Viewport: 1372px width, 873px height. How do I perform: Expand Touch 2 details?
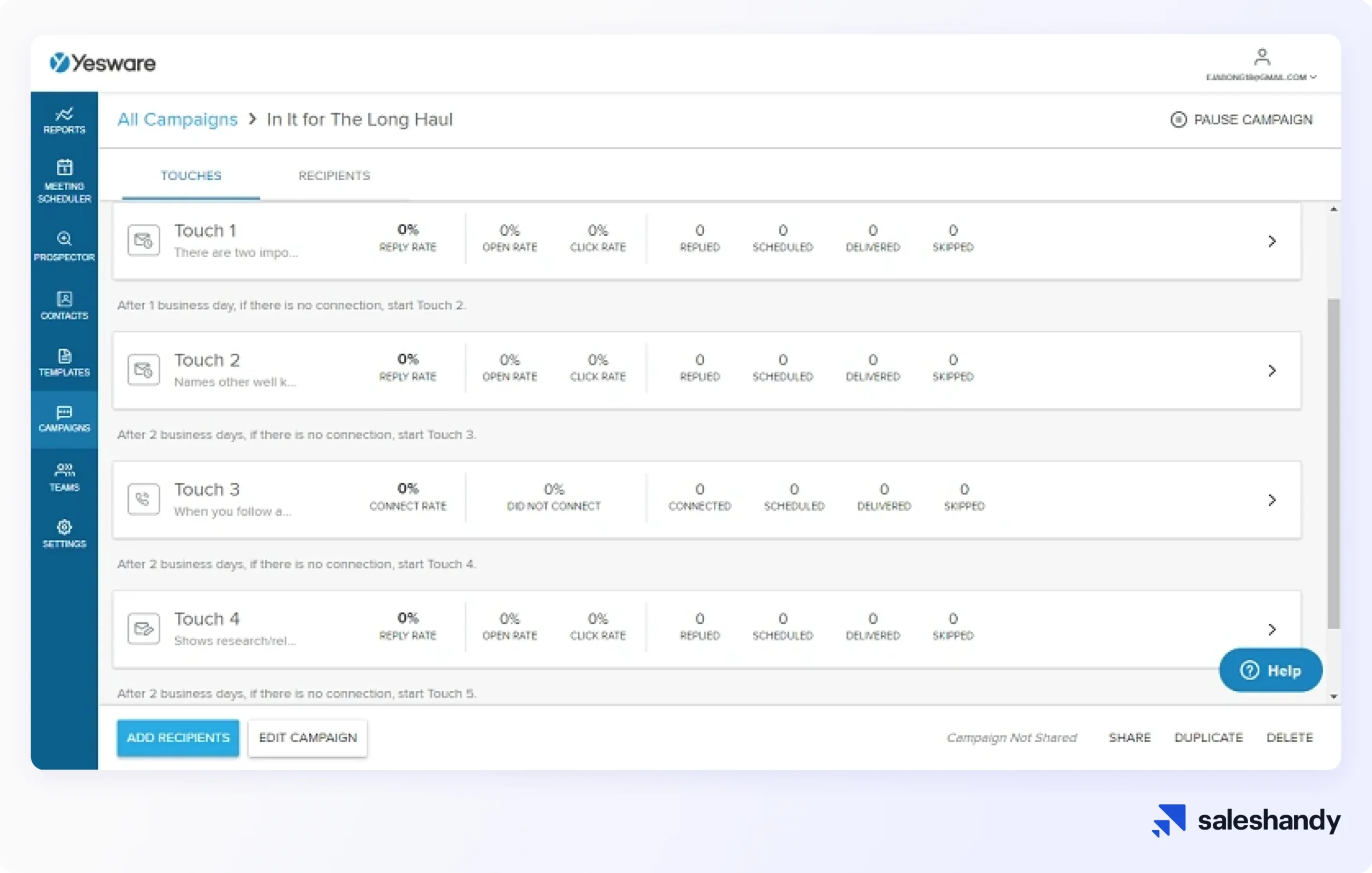[x=1273, y=370]
